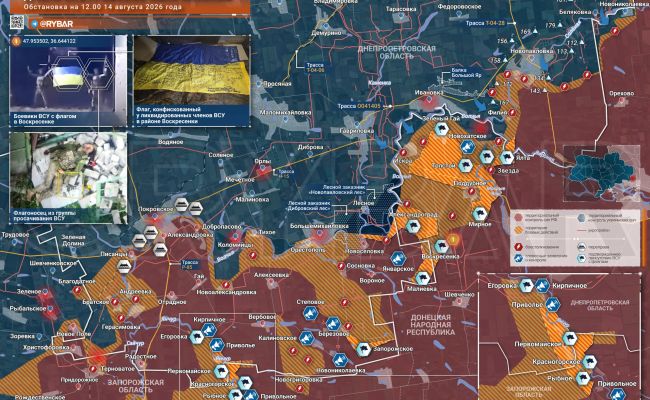Image resolution: width=650 pixels, height=400 pixels.
Task: Click the height 179 triangle marker
Action: pos(559,26)
